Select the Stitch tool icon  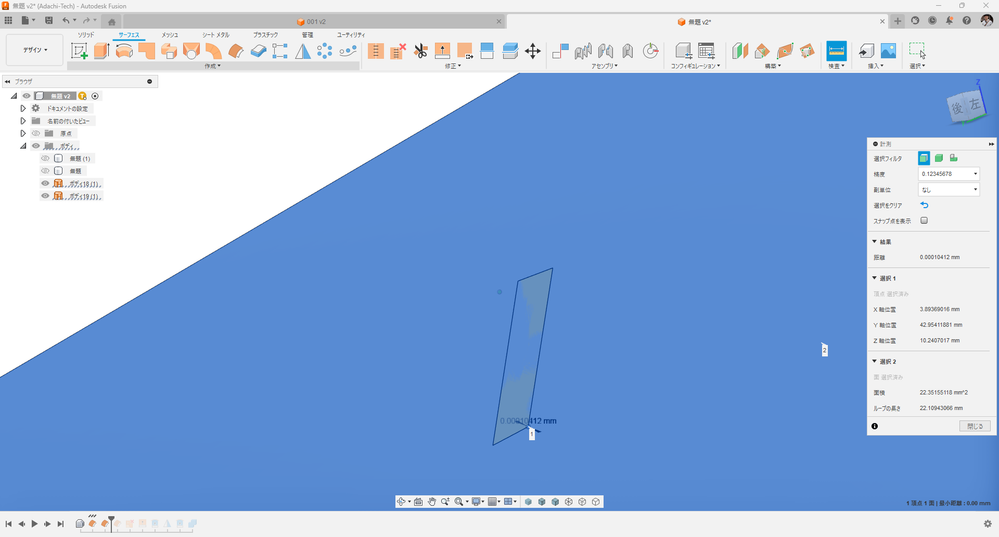click(376, 51)
